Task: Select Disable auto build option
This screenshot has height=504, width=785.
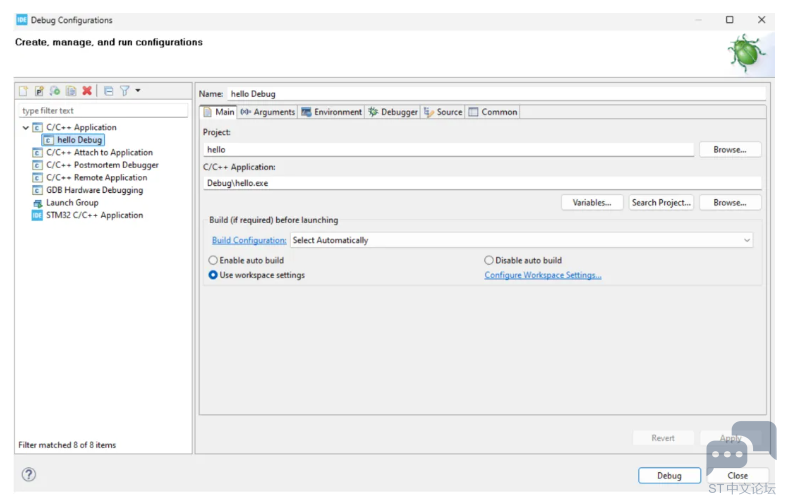Action: click(x=489, y=260)
